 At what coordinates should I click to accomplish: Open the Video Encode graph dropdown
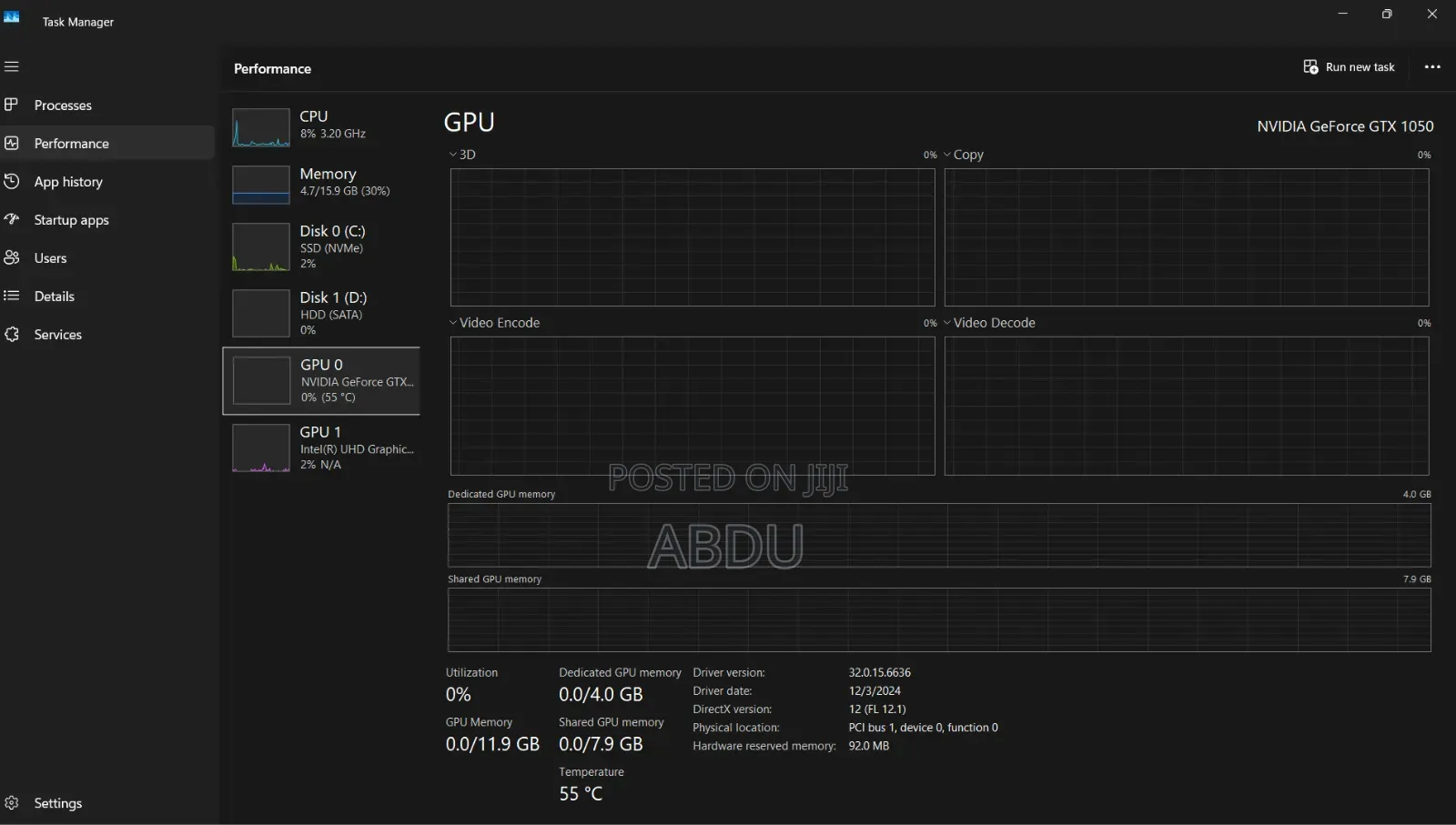point(453,323)
